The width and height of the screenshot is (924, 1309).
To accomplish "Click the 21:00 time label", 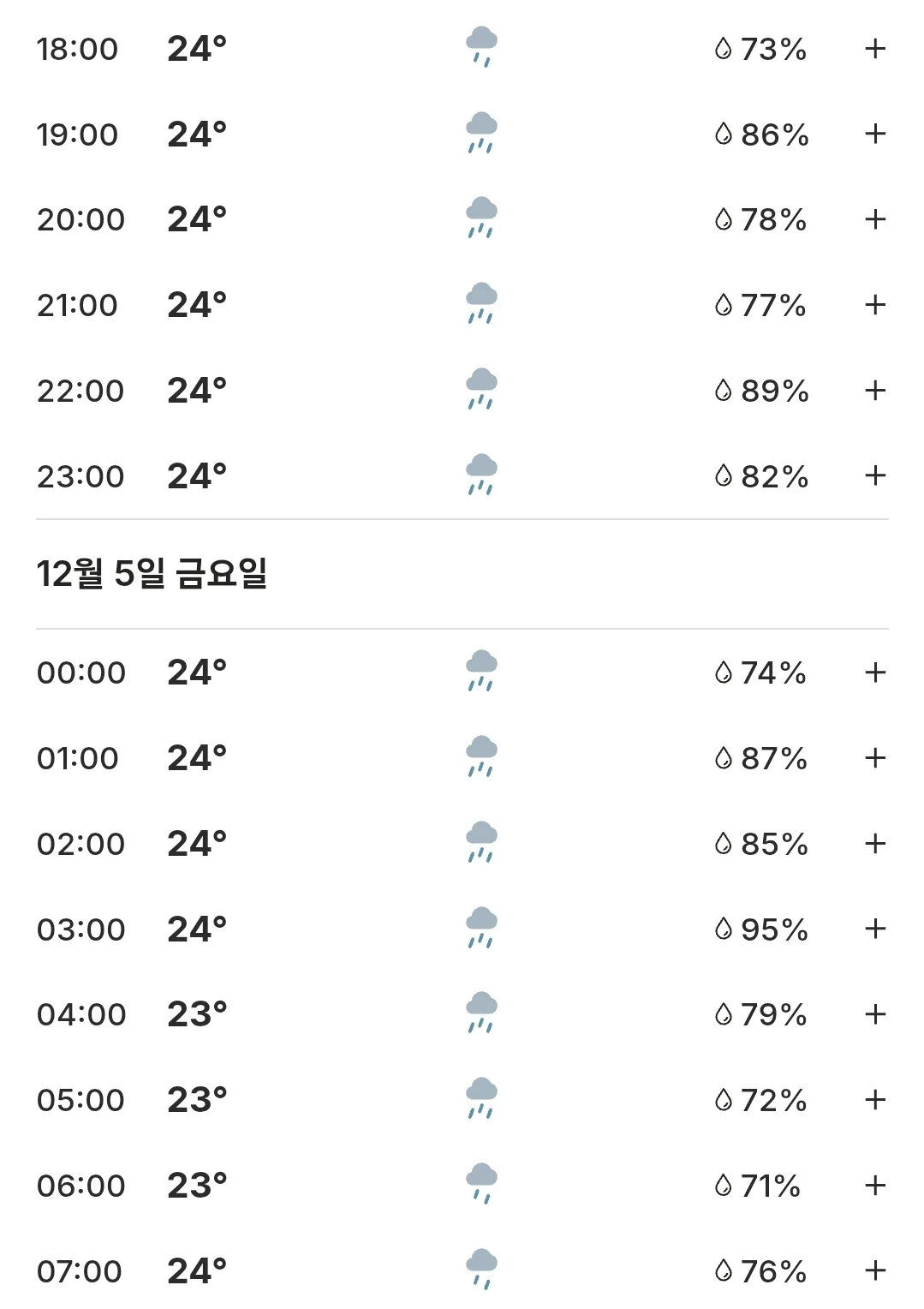I will 77,305.
